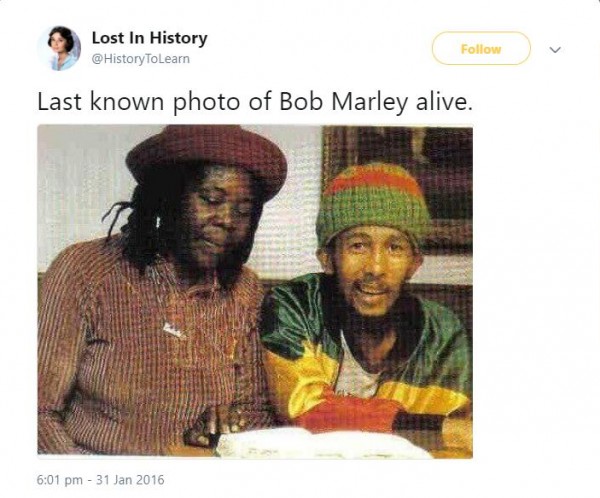The width and height of the screenshot is (600, 498).
Task: Click the 31 Jan 2016 date
Action: [130, 480]
